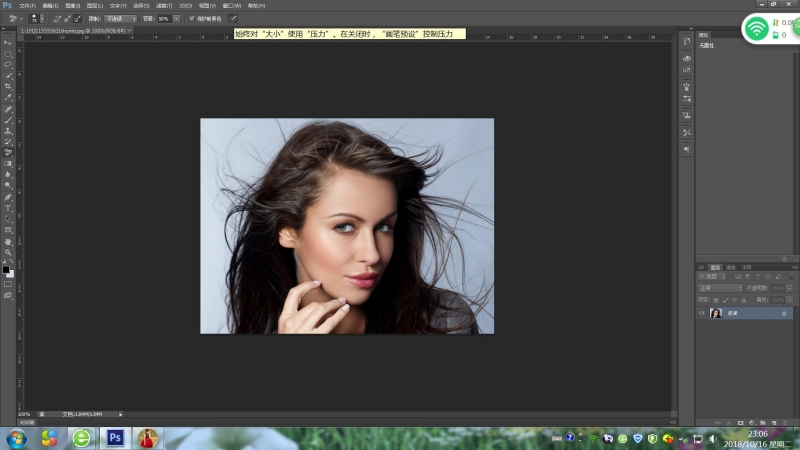This screenshot has width=800, height=450.
Task: Open the 正常 blend mode dropdown
Action: pos(720,287)
